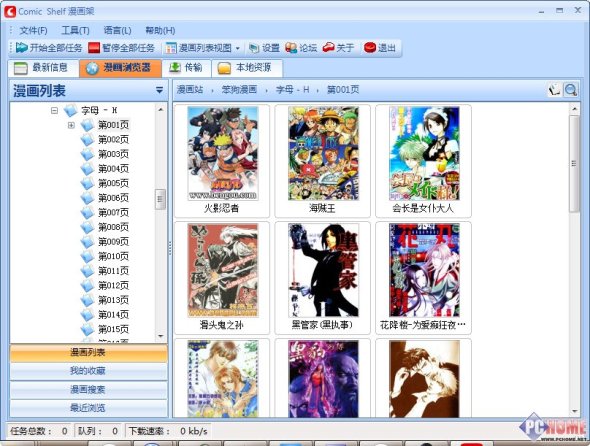Click the tree list scrollbar thumb
This screenshot has width=590, height=446.
160,199
